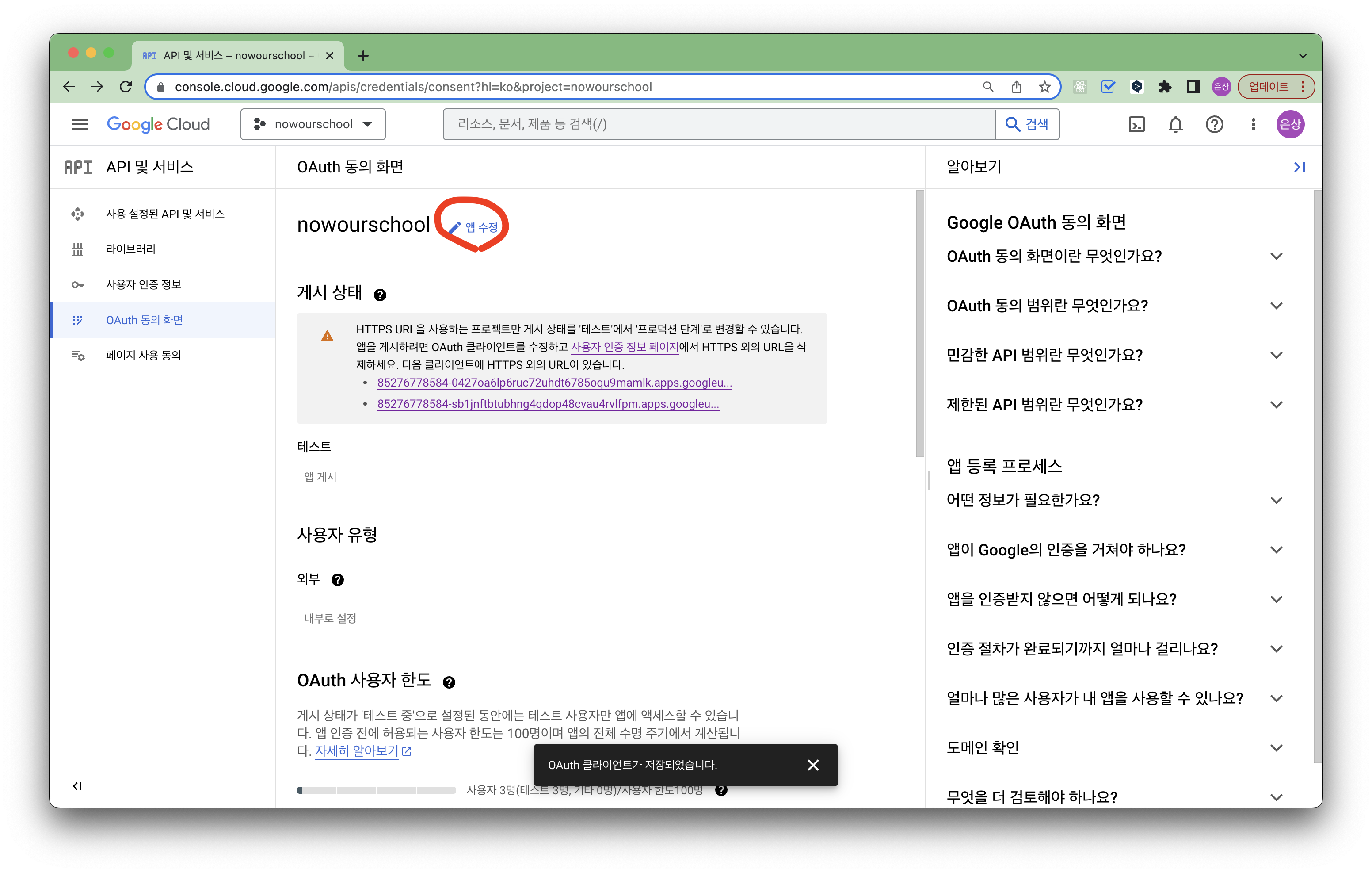Viewport: 1372px width, 873px height.
Task: Open the browser extensions puzzle icon
Action: point(1165,87)
